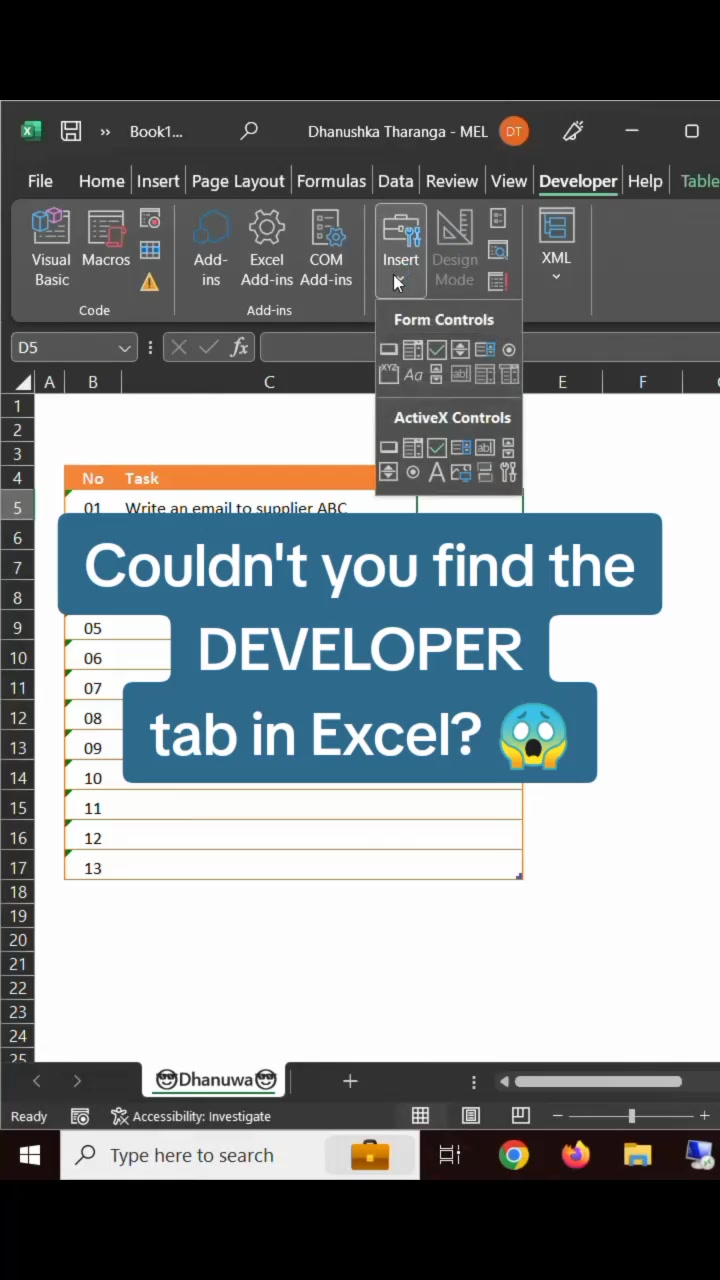The image size is (720, 1280).
Task: Insert an ActiveX spin button
Action: point(389,472)
